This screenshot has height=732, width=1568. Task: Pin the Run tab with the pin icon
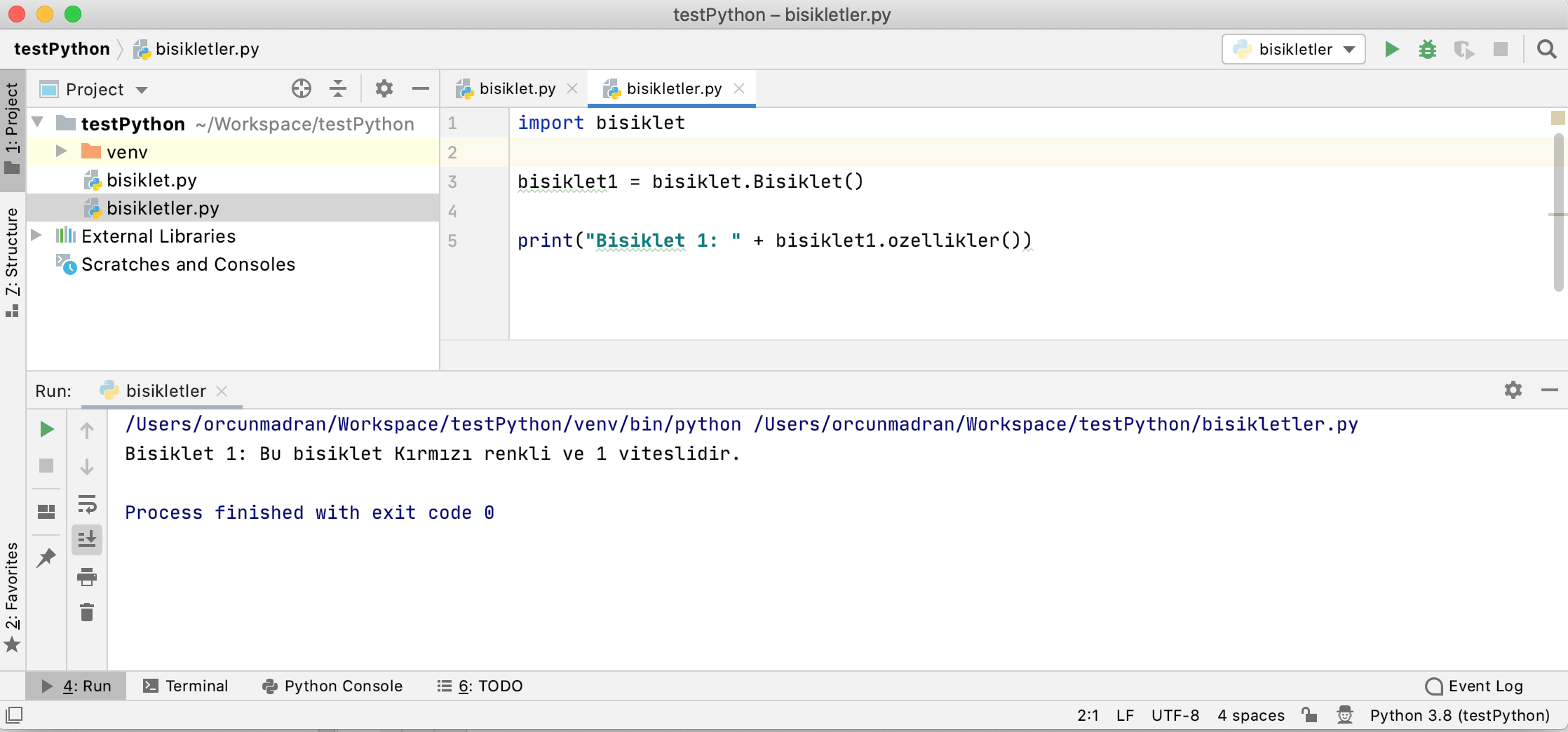point(46,557)
